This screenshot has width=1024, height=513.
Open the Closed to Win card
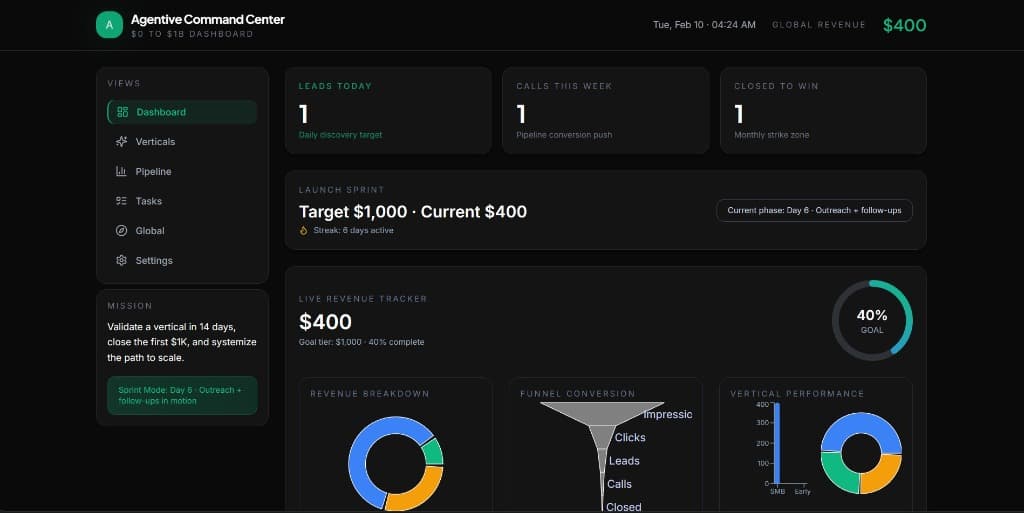822,110
